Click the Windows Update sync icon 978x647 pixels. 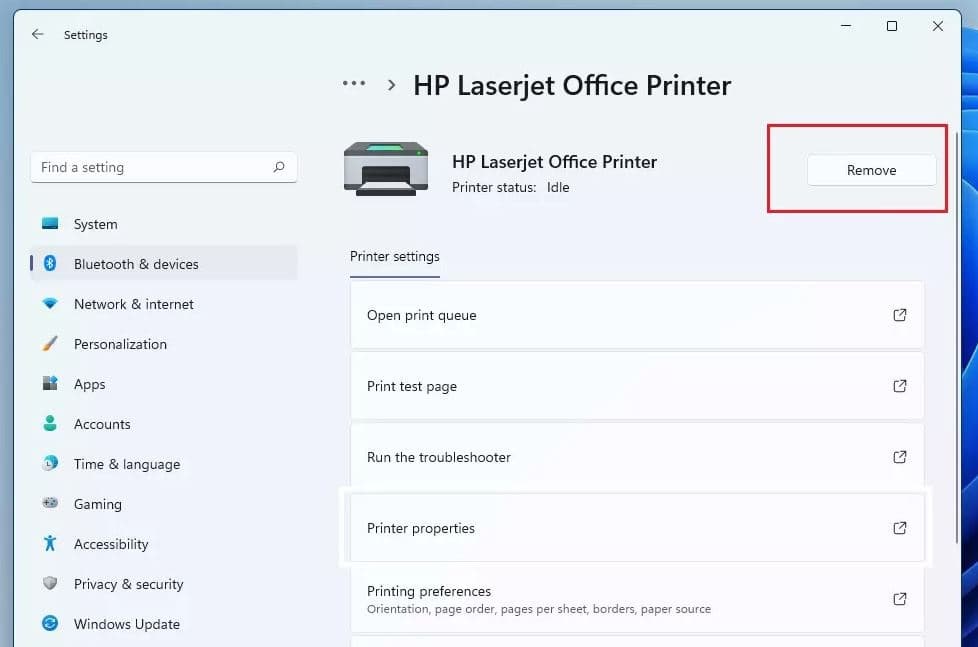(50, 624)
